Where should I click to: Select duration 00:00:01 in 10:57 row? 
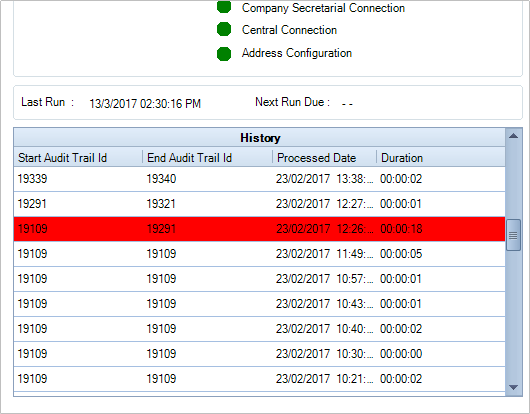coord(401,279)
